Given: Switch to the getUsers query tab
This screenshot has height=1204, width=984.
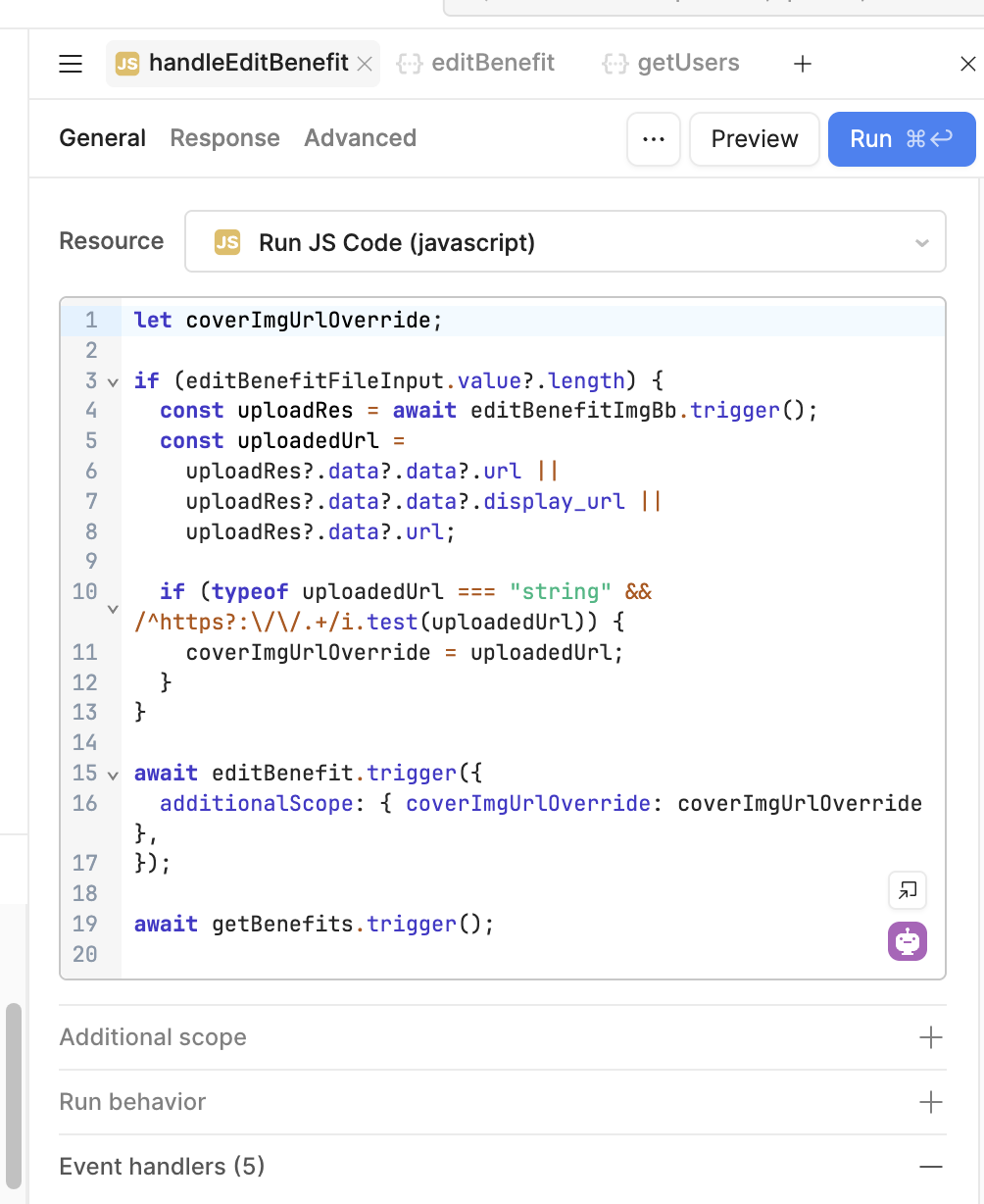Looking at the screenshot, I should [x=671, y=64].
